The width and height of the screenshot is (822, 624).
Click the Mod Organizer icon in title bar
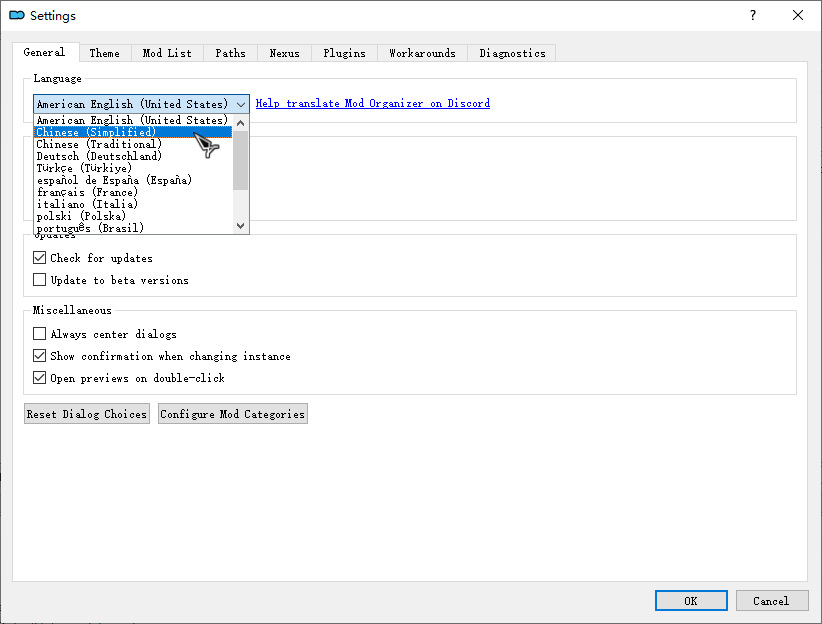[17, 15]
